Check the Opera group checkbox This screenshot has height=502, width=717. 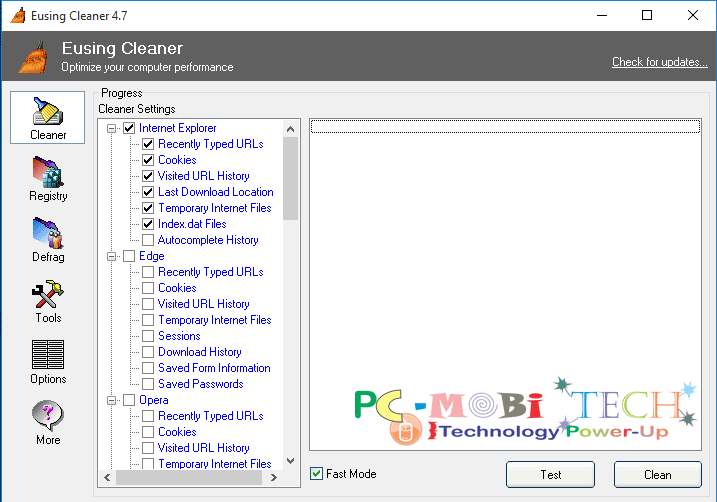[129, 400]
